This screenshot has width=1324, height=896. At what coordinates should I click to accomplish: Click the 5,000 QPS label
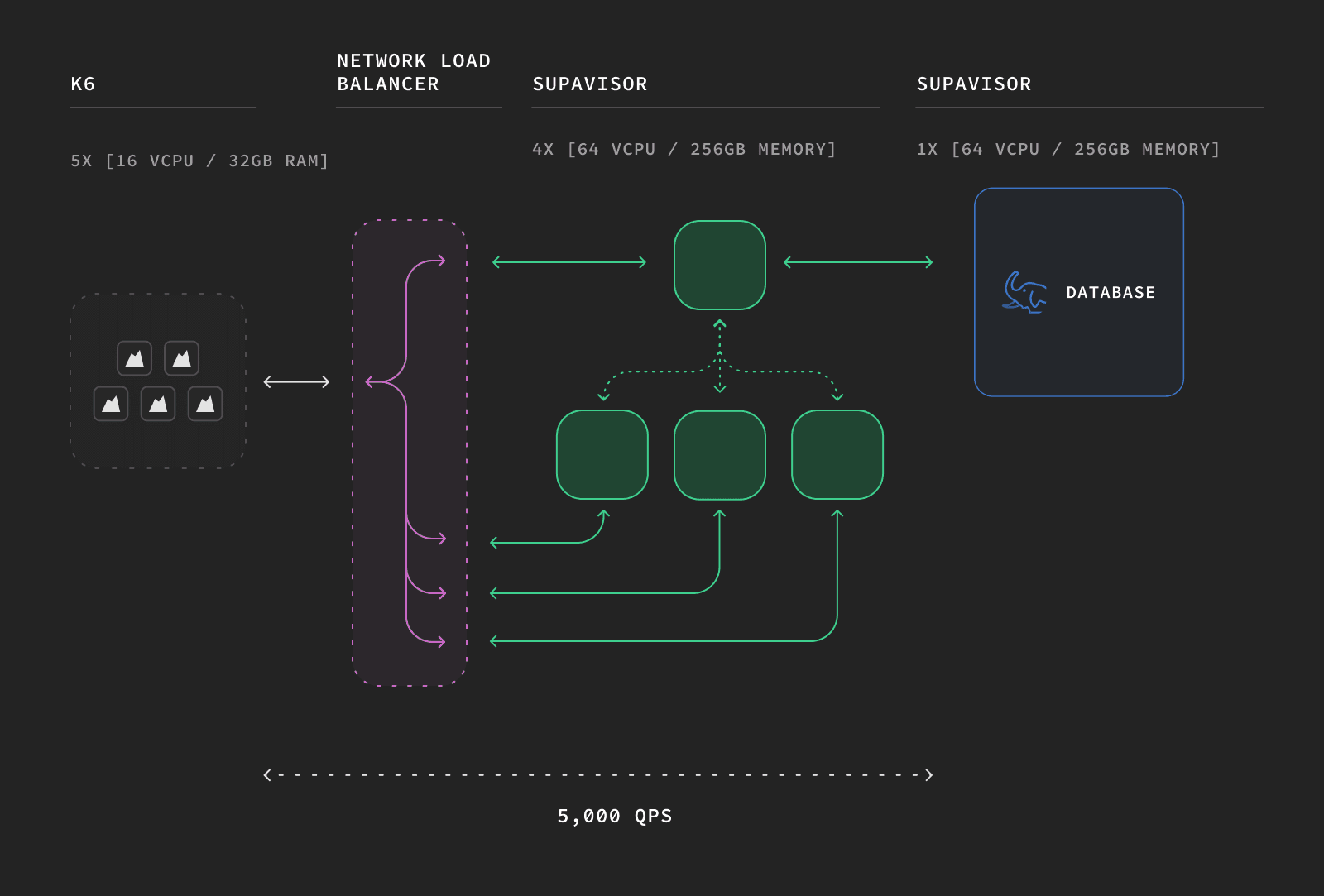614,817
